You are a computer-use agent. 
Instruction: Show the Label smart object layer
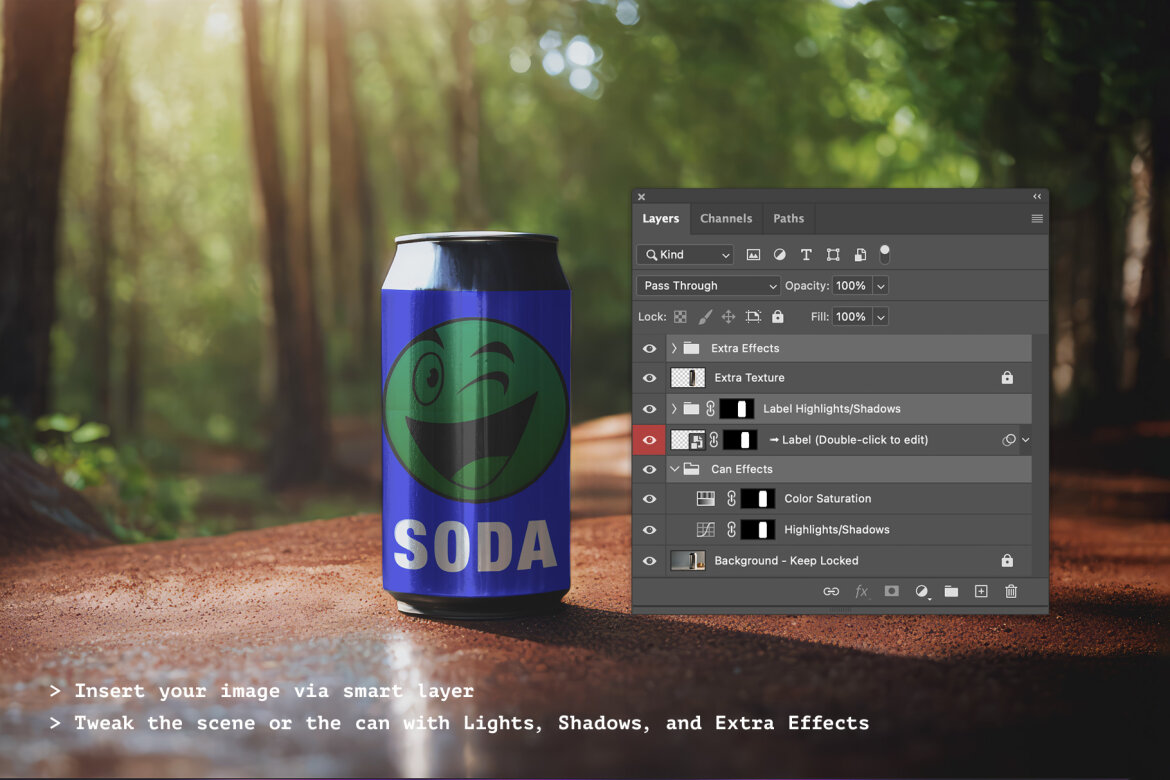(x=649, y=439)
